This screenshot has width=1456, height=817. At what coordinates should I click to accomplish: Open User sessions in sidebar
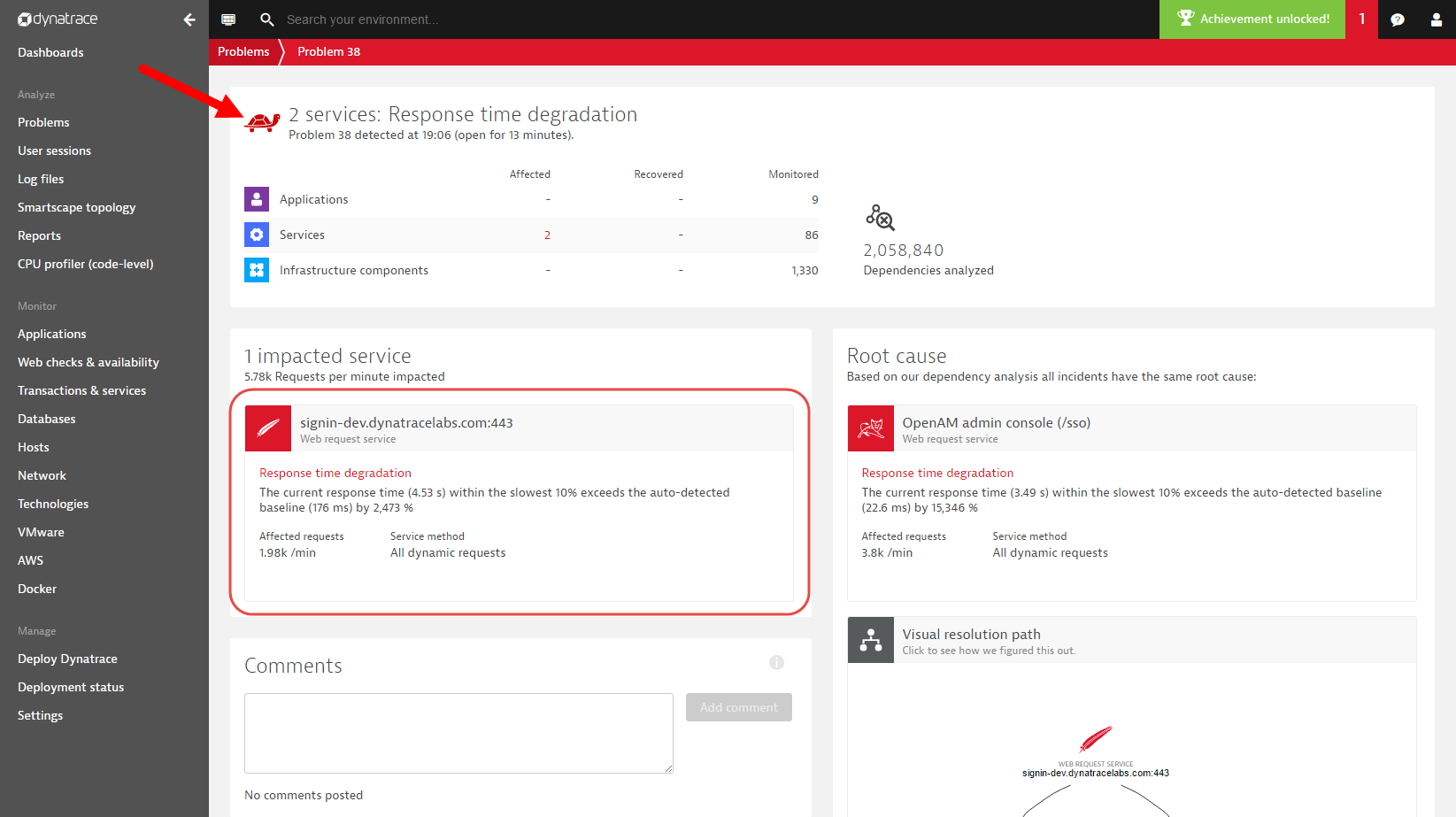(x=54, y=150)
